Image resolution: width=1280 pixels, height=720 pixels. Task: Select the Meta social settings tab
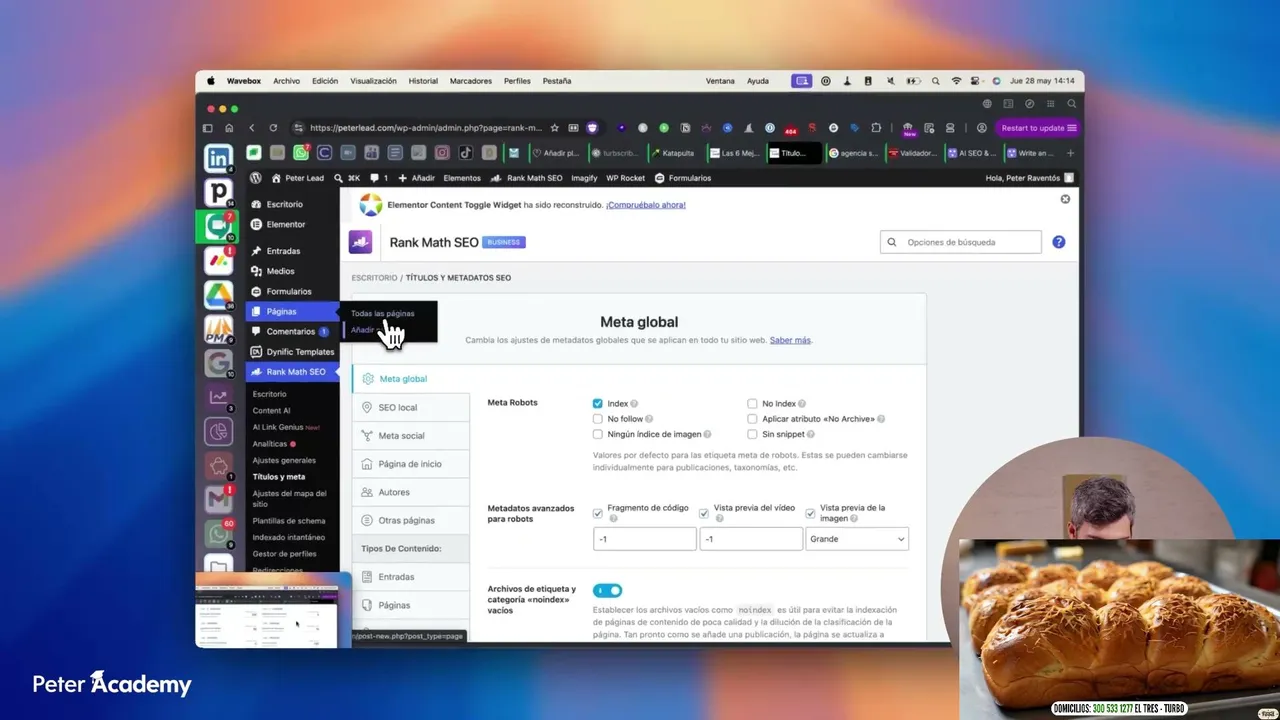point(411,436)
